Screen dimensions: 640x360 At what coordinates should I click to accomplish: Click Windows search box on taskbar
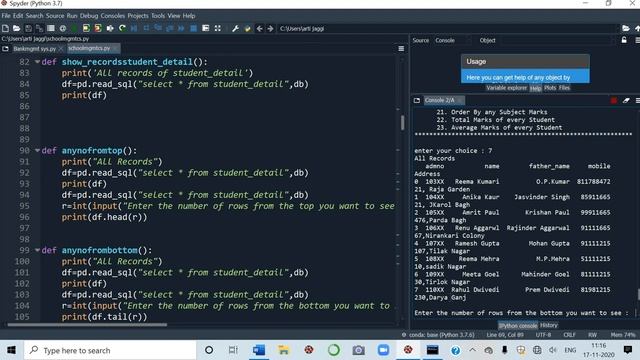pos(110,350)
